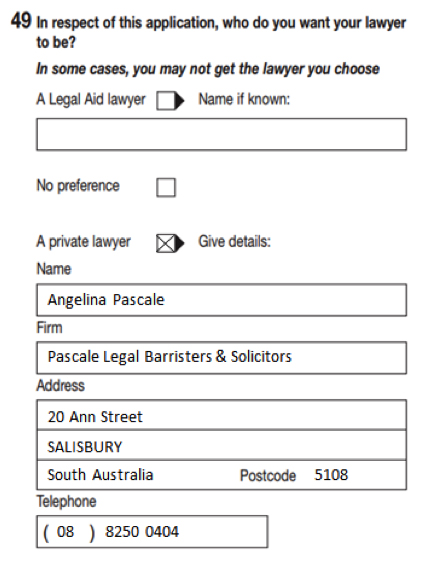
Task: Click the South Australia state field
Action: (100, 475)
